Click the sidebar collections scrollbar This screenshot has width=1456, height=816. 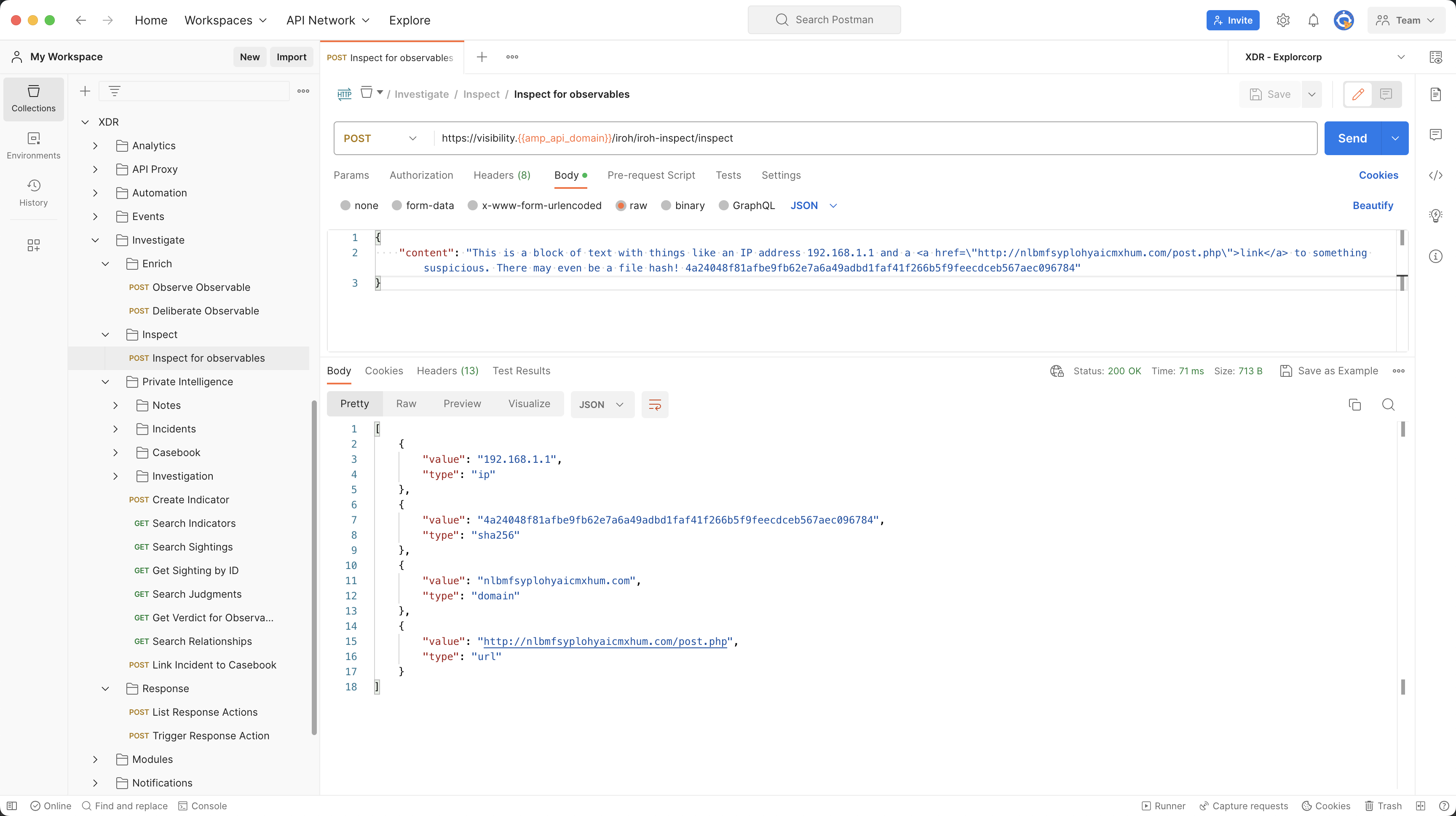314,566
